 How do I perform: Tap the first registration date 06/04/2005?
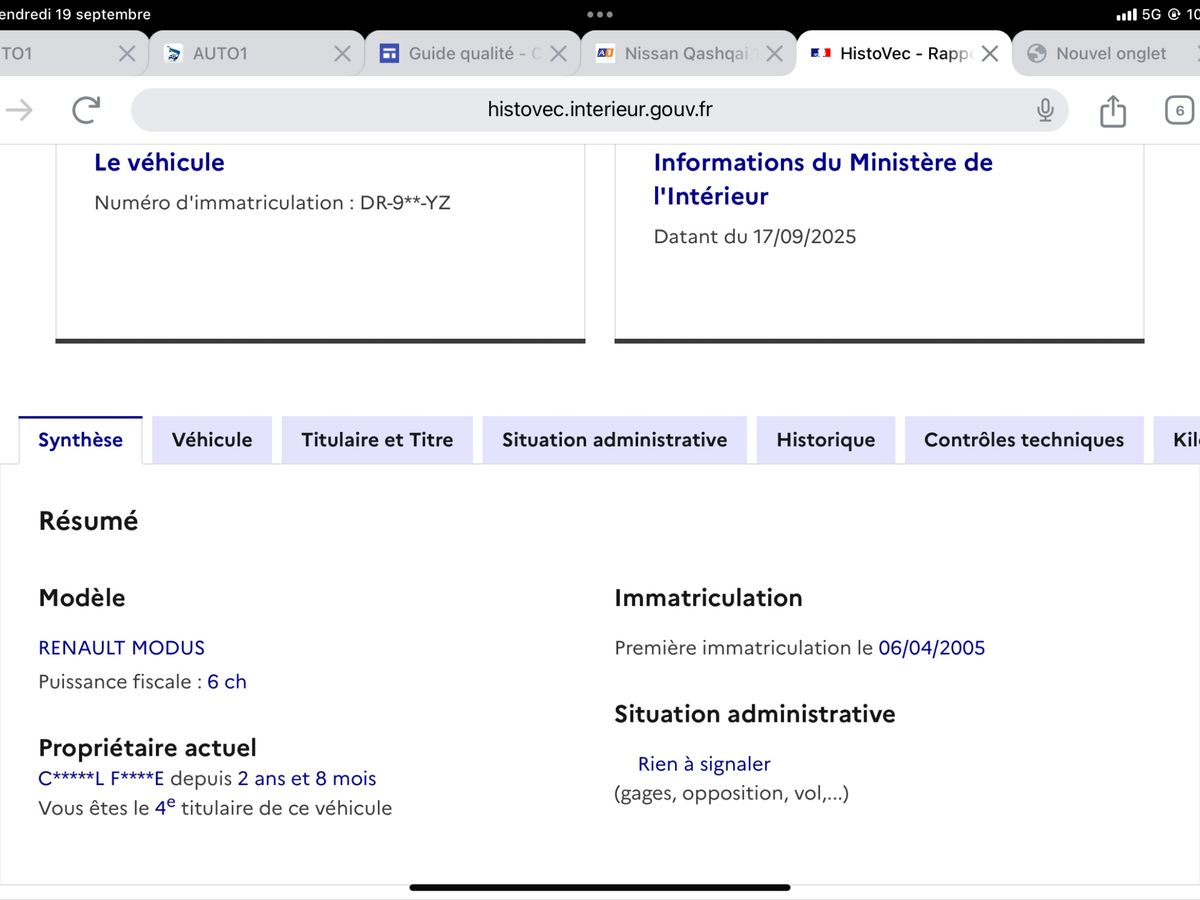pos(932,648)
